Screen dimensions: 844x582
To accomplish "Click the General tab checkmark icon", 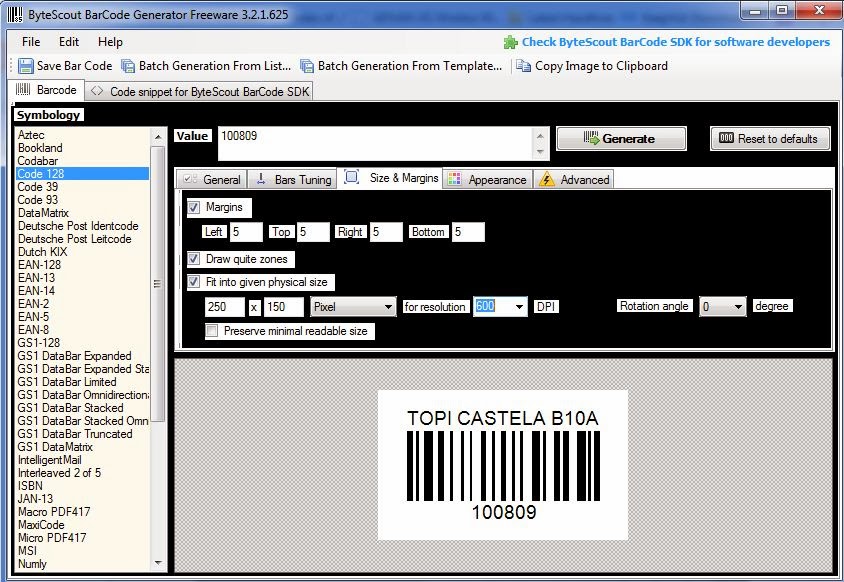I will tap(189, 179).
